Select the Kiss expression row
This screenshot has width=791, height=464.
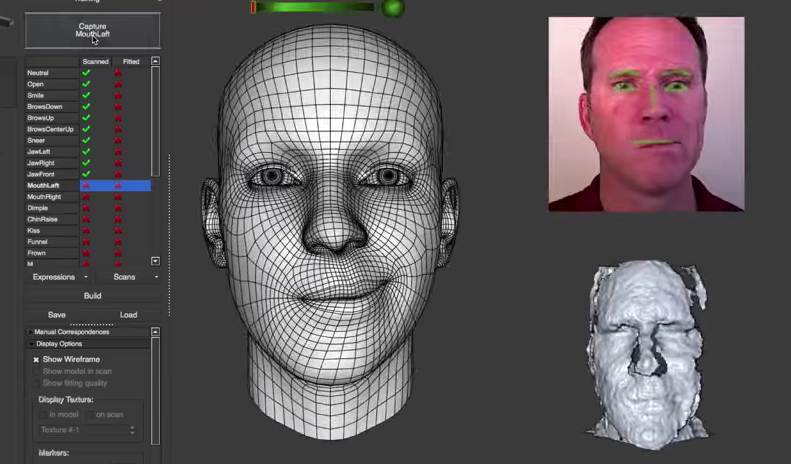(x=88, y=230)
